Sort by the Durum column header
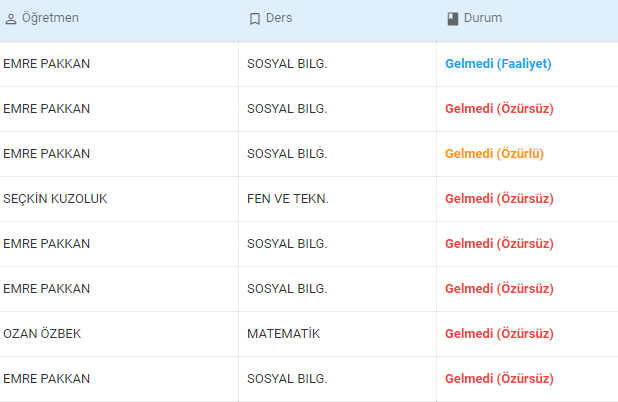This screenshot has width=618, height=402. 483,18
